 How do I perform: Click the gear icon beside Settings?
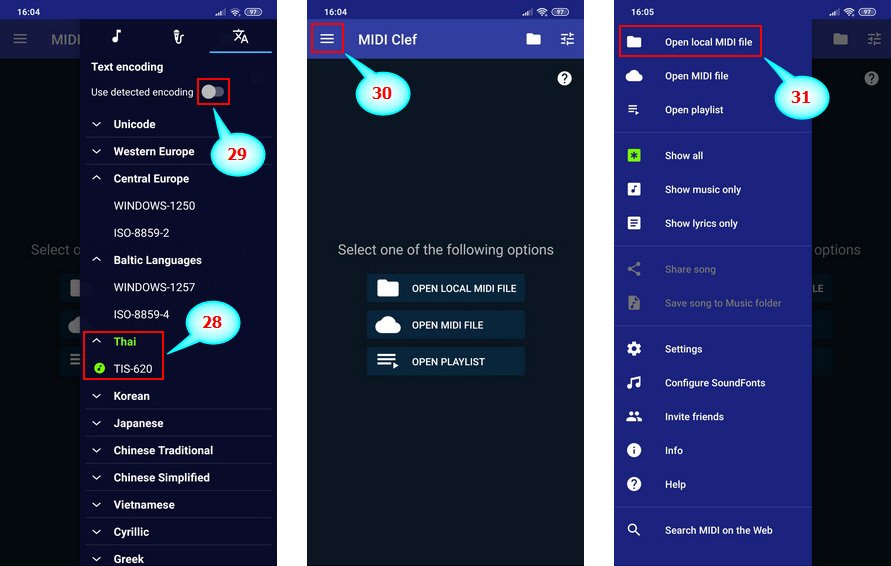tap(634, 348)
